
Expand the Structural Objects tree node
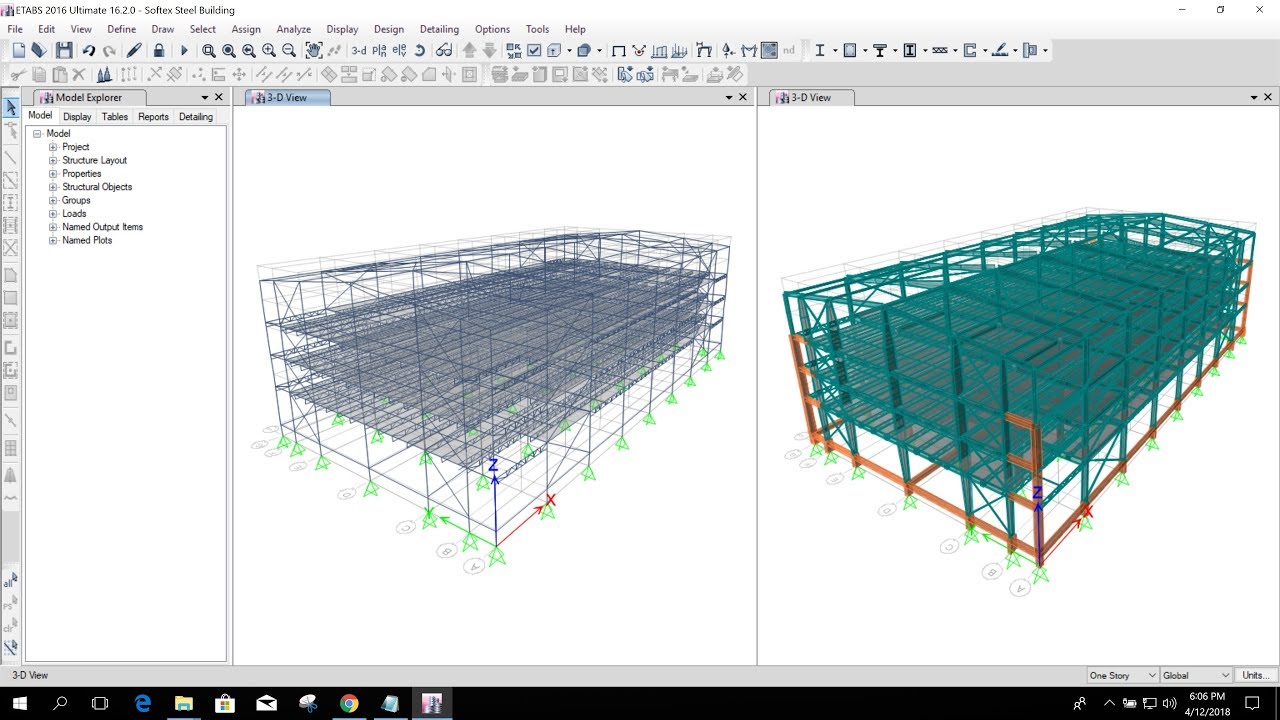pos(52,186)
